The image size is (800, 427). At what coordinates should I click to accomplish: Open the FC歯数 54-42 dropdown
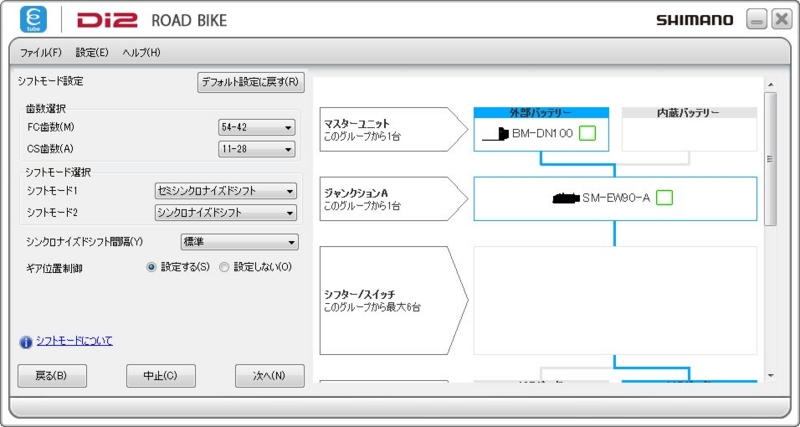(x=257, y=128)
